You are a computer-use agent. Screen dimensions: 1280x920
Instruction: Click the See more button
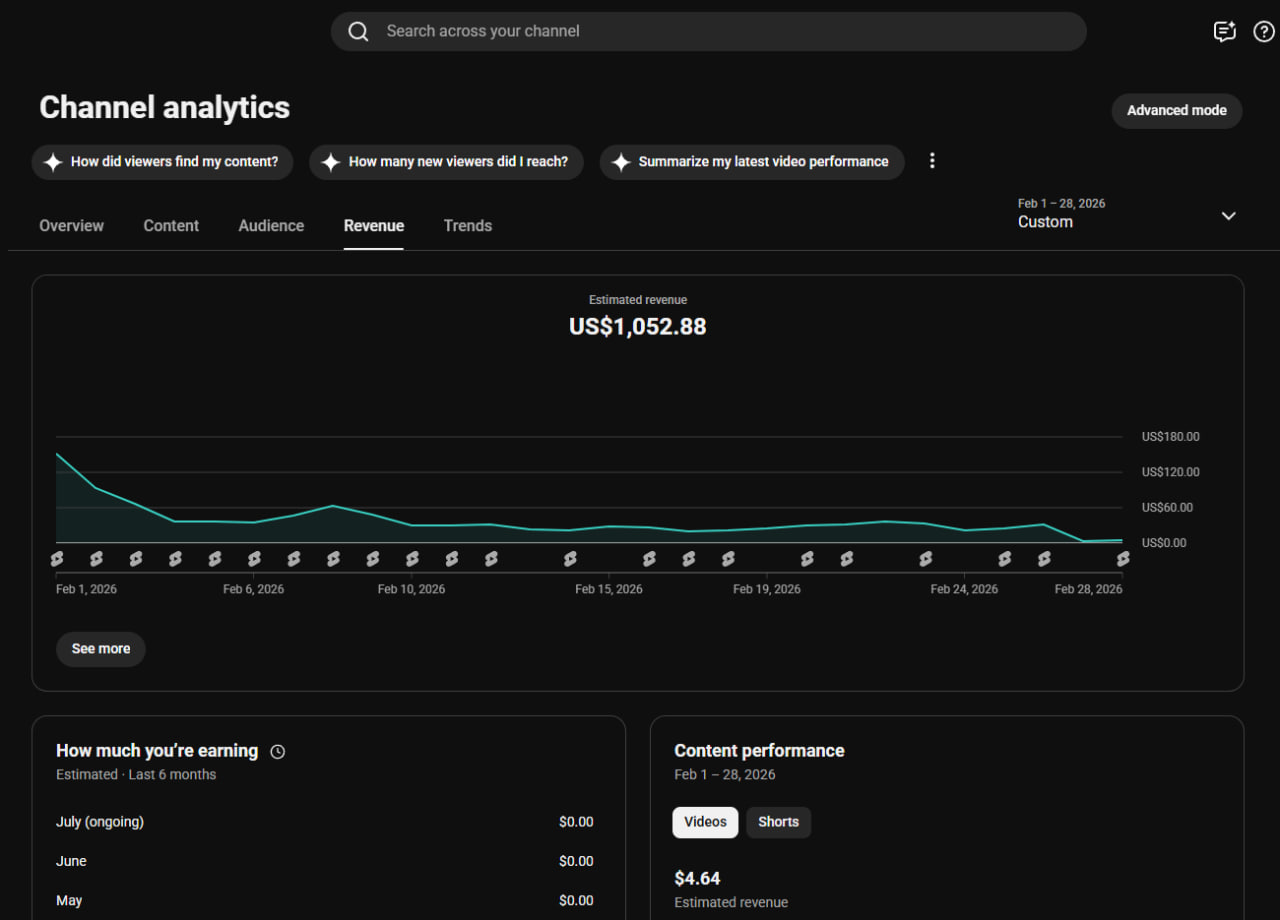tap(101, 649)
